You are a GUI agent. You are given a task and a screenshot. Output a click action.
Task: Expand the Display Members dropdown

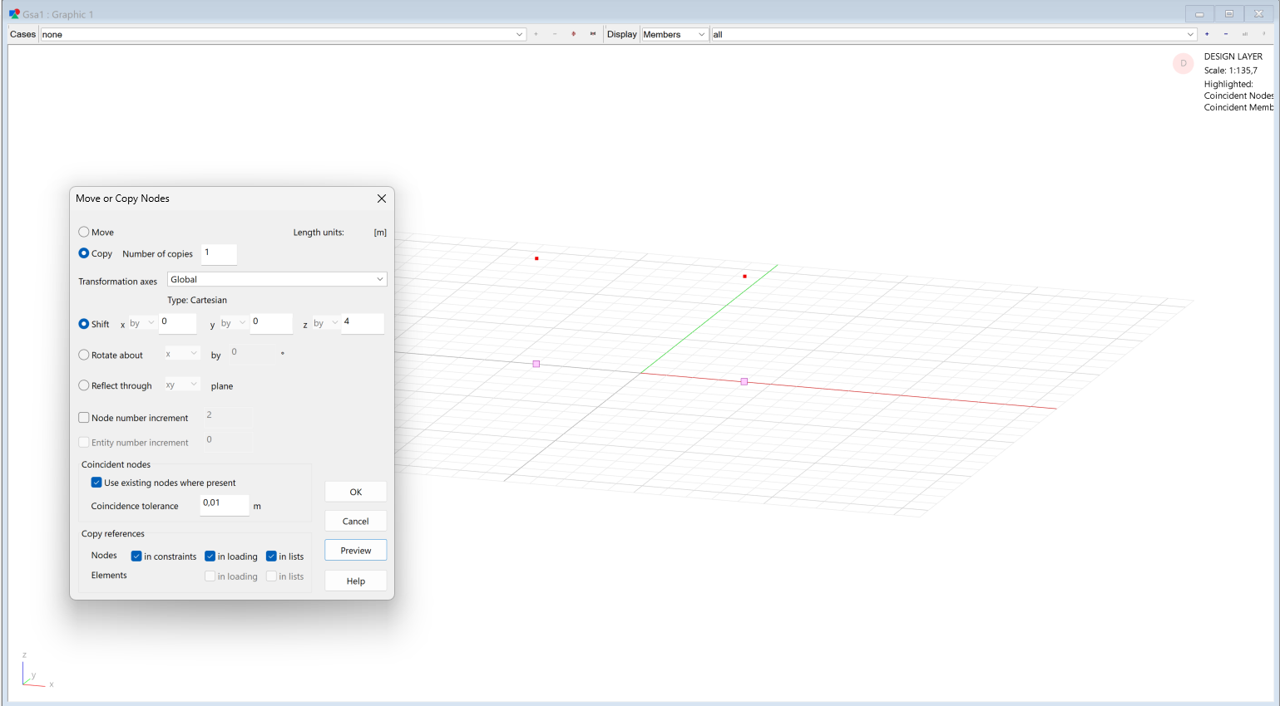[x=674, y=34]
